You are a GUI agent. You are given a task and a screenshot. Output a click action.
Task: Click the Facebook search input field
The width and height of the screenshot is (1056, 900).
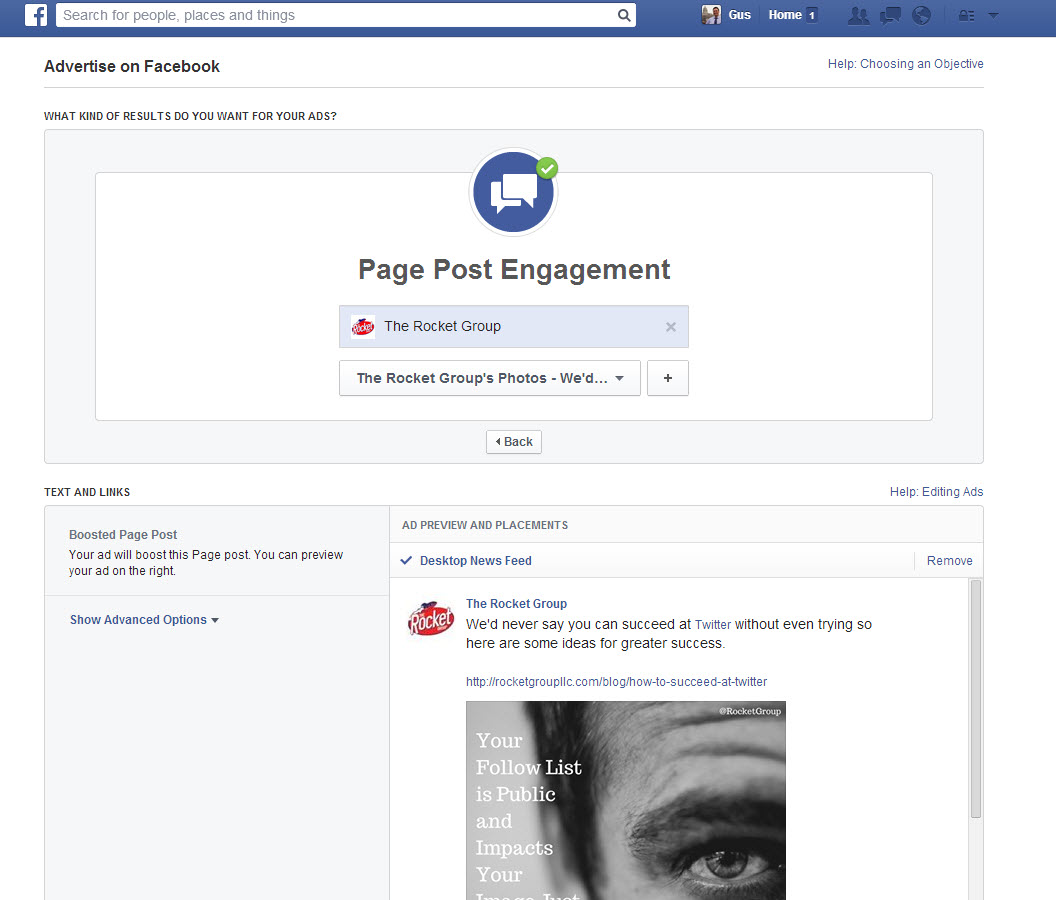(x=335, y=15)
